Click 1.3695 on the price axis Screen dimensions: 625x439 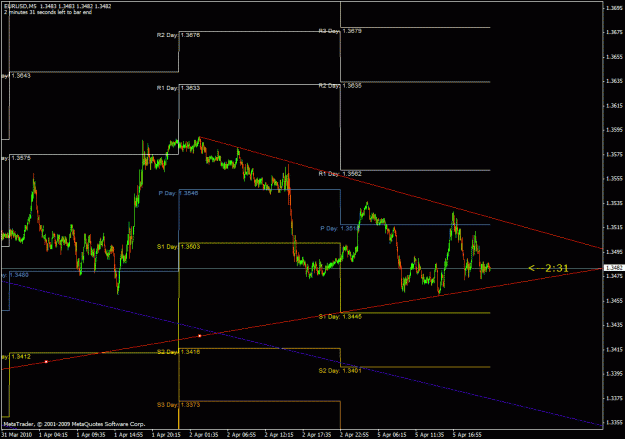[x=614, y=8]
